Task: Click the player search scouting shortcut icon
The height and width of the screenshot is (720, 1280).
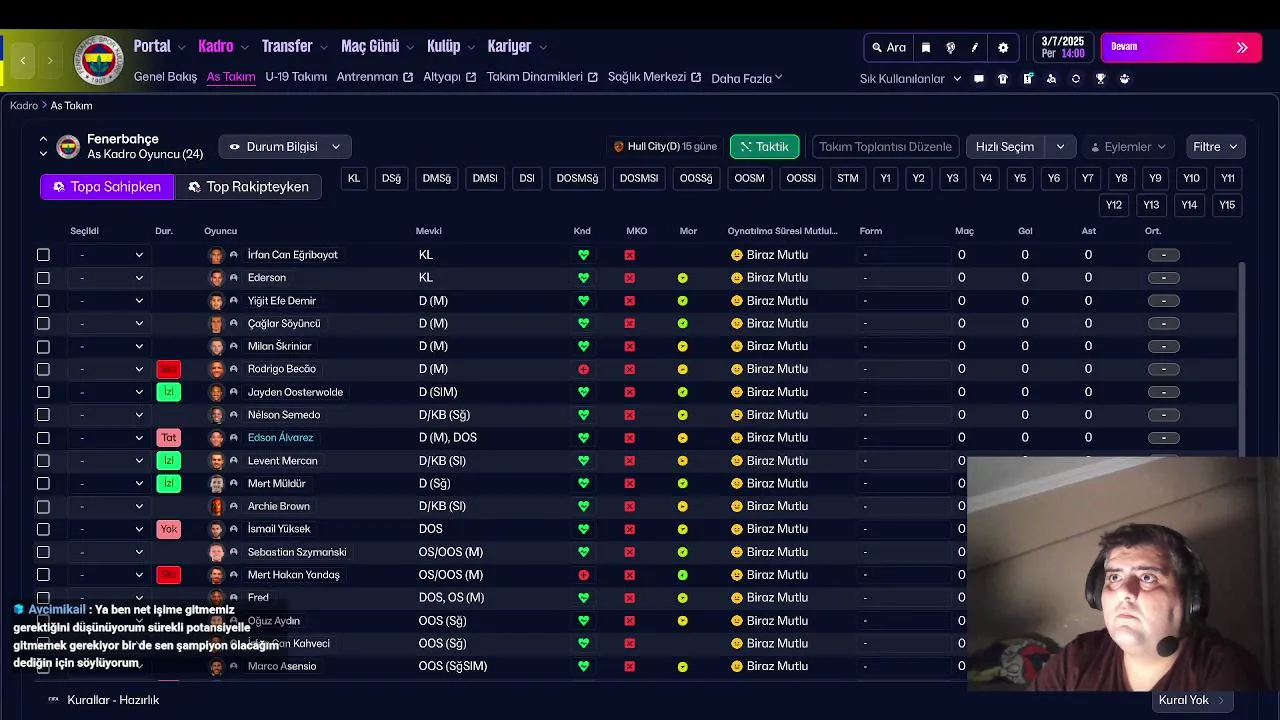Action: pyautogui.click(x=1051, y=78)
